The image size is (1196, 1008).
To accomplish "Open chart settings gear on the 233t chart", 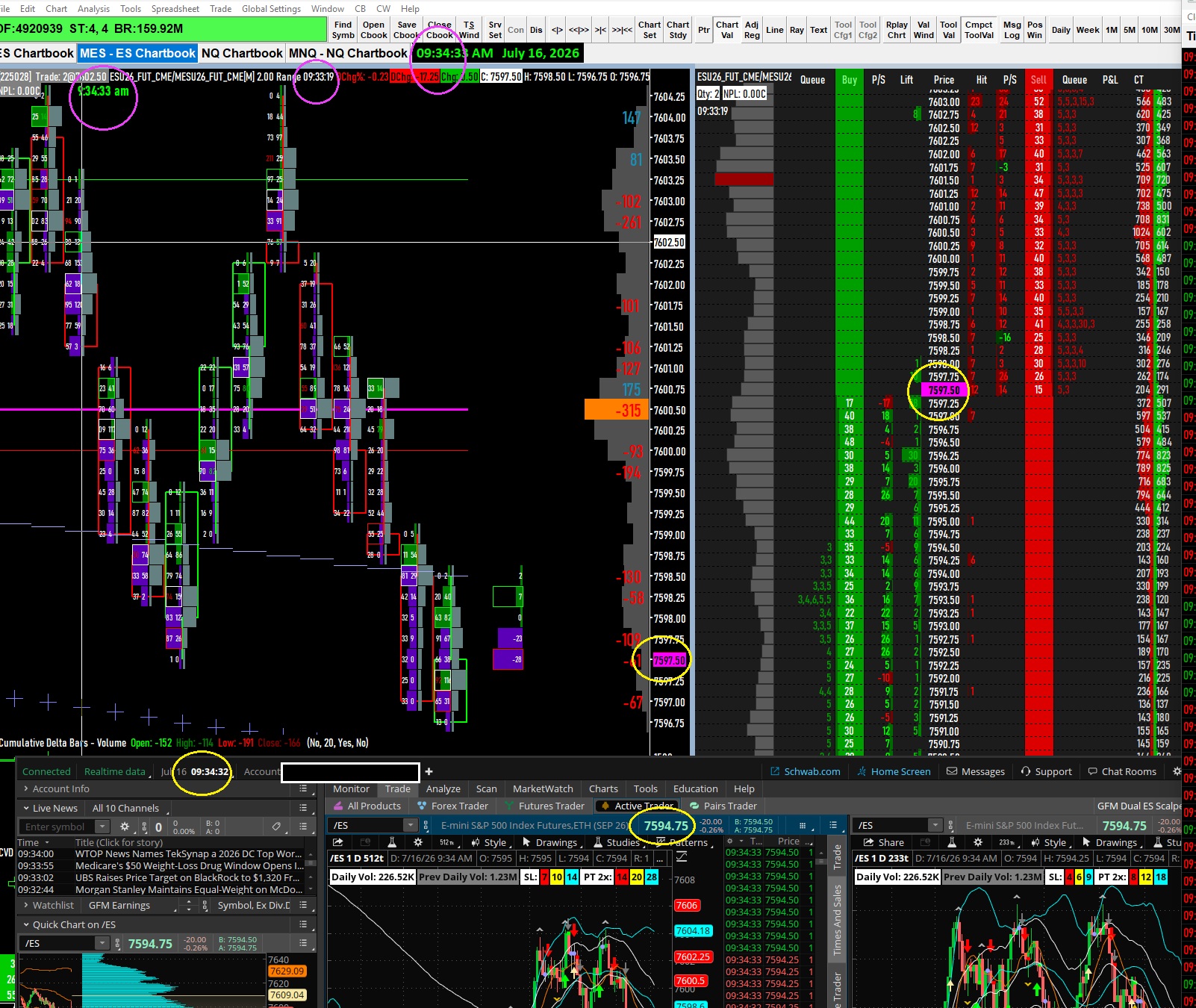I will pyautogui.click(x=977, y=842).
